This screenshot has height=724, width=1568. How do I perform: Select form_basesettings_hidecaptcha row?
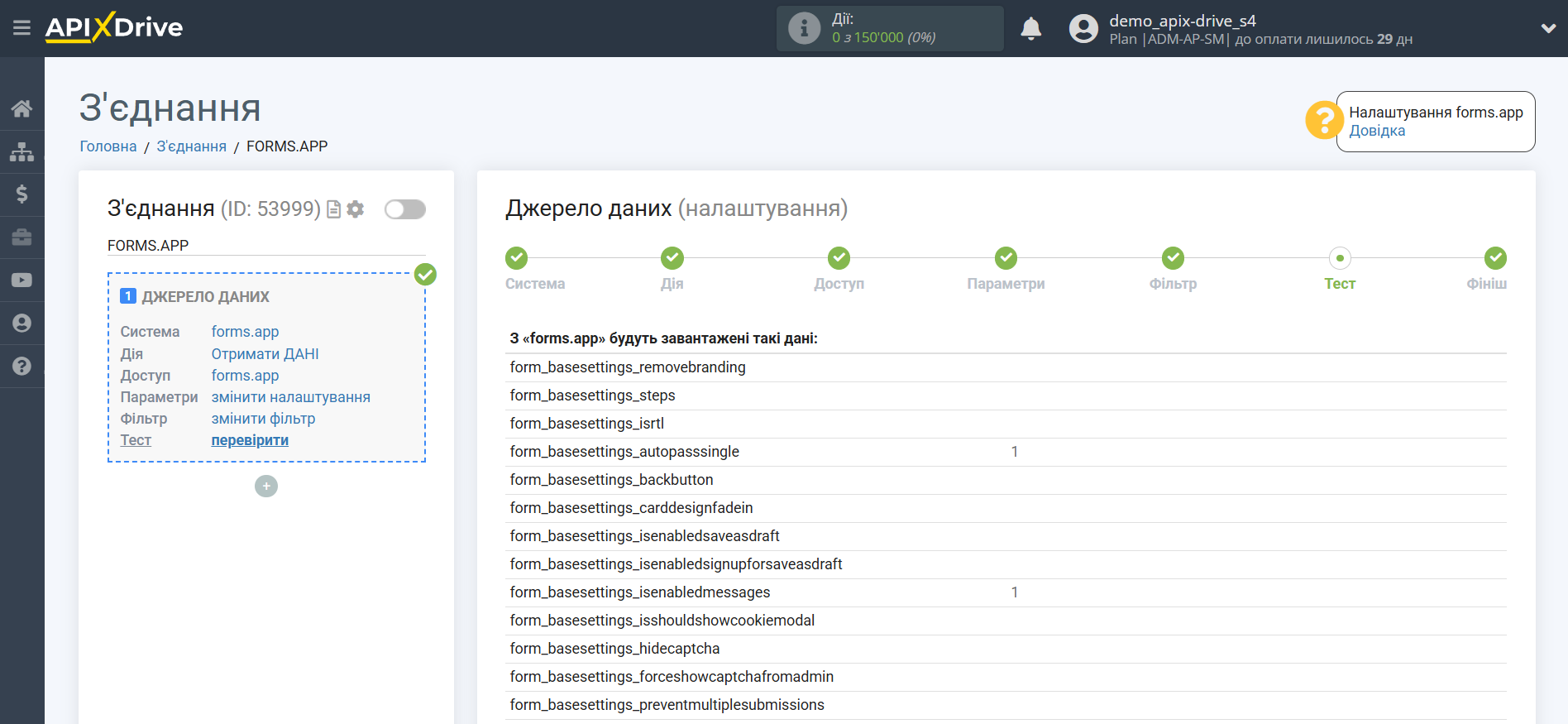(x=1006, y=649)
